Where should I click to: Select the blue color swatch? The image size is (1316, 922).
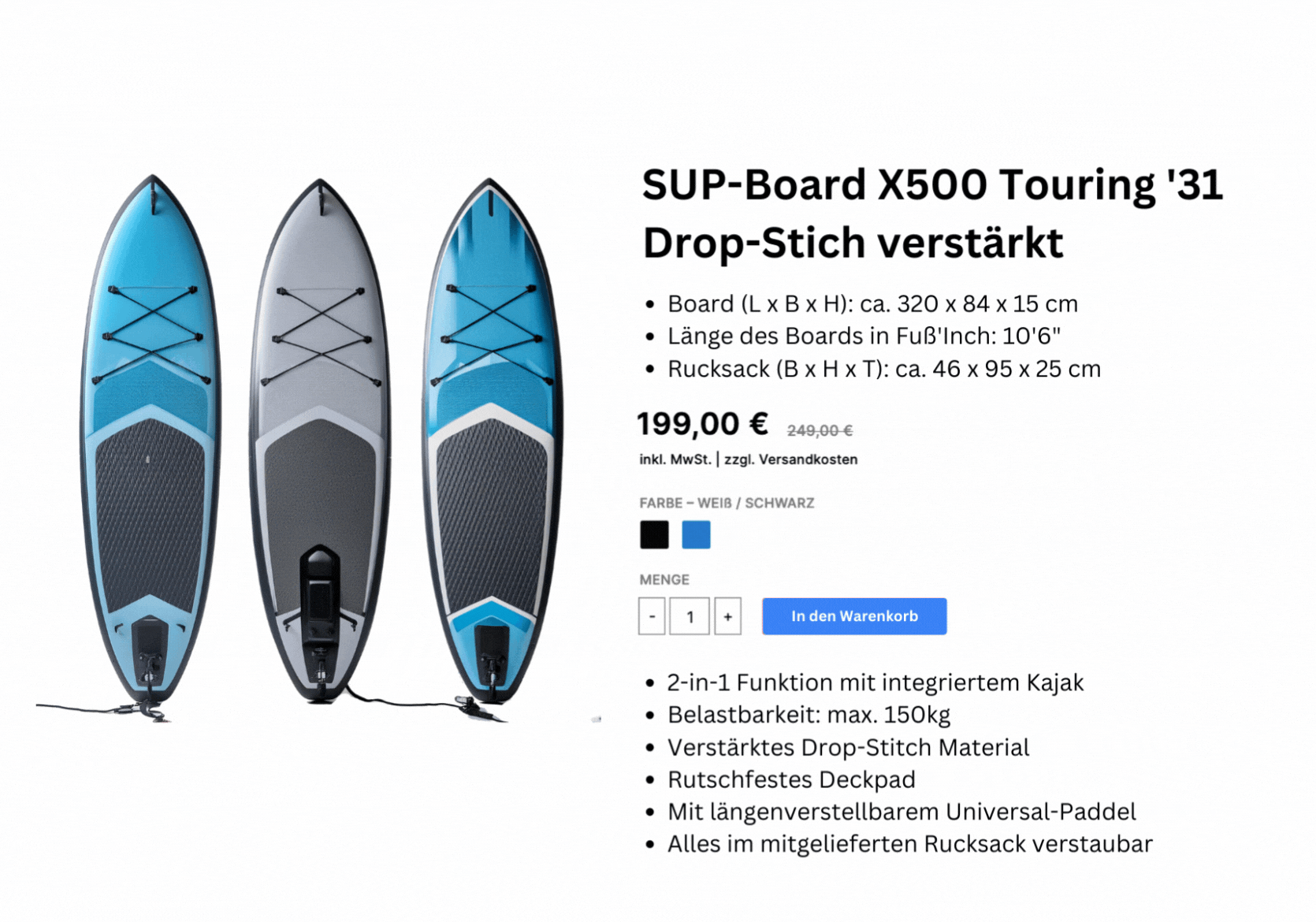coord(696,535)
